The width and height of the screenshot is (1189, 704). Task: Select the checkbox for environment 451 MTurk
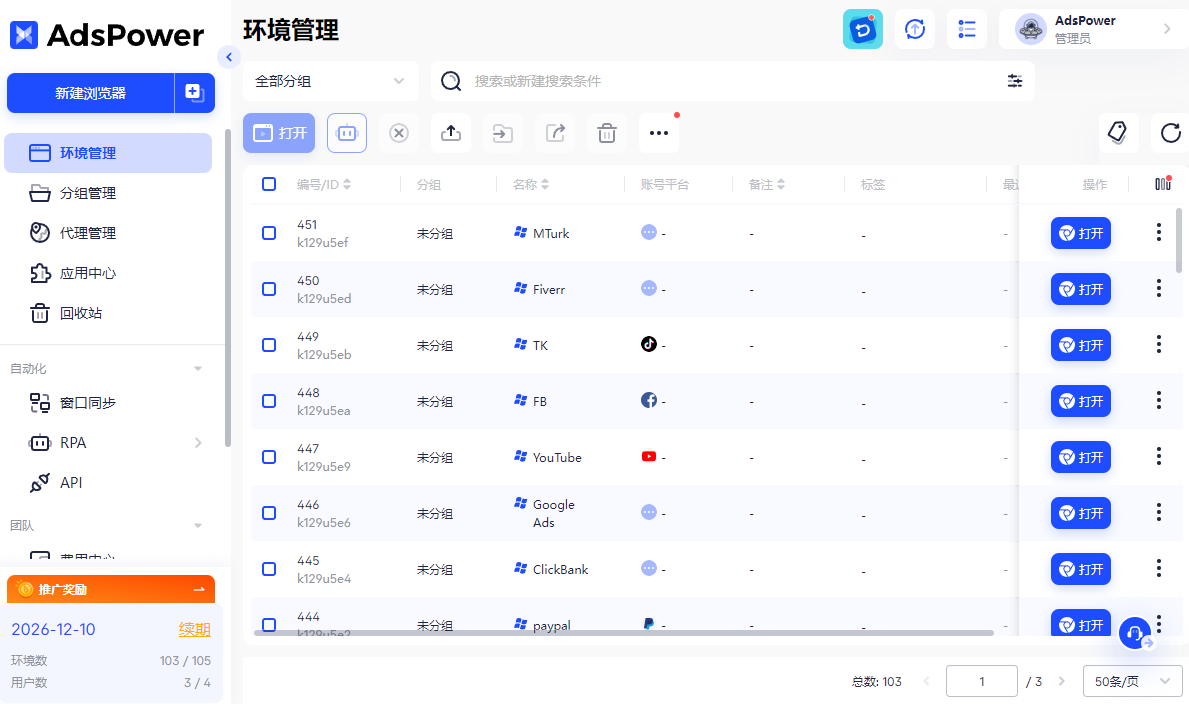(268, 233)
